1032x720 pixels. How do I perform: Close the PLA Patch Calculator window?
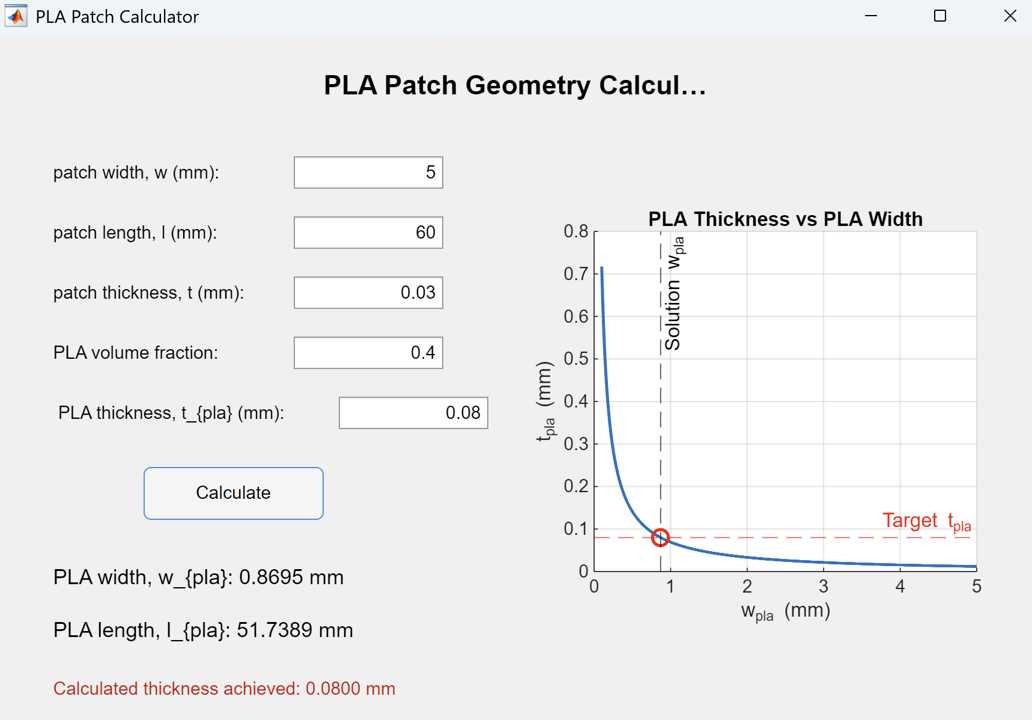coord(1010,16)
